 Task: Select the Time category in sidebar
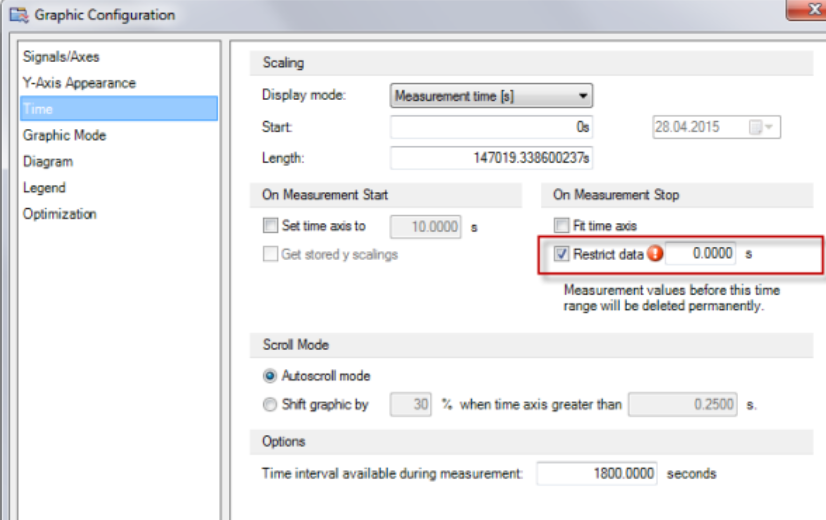tap(38, 109)
